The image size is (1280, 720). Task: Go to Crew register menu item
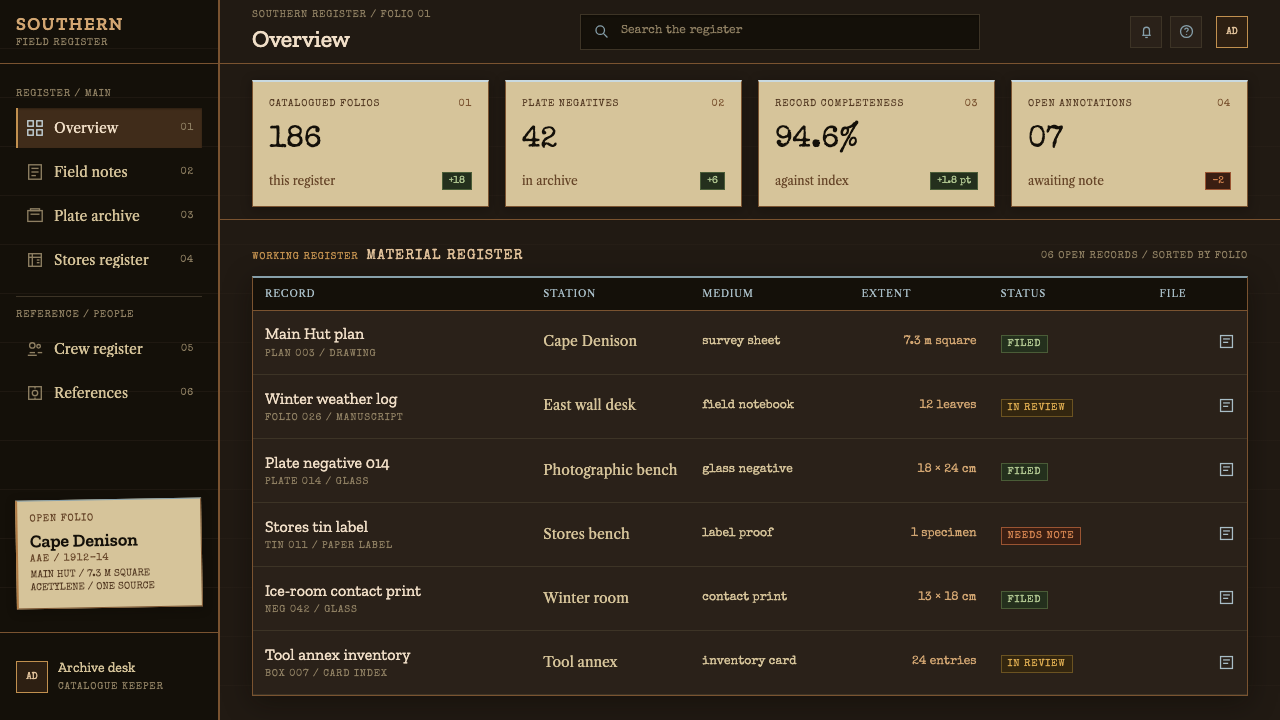pyautogui.click(x=109, y=349)
